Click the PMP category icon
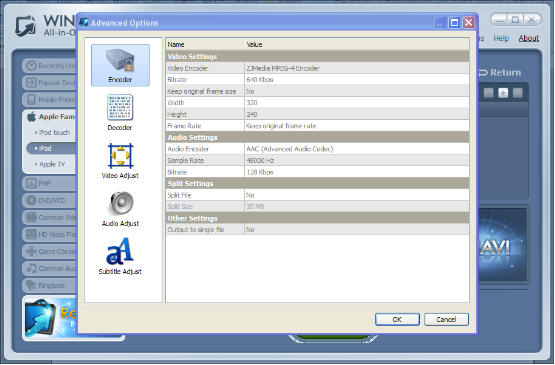The width and height of the screenshot is (555, 365). coord(32,183)
